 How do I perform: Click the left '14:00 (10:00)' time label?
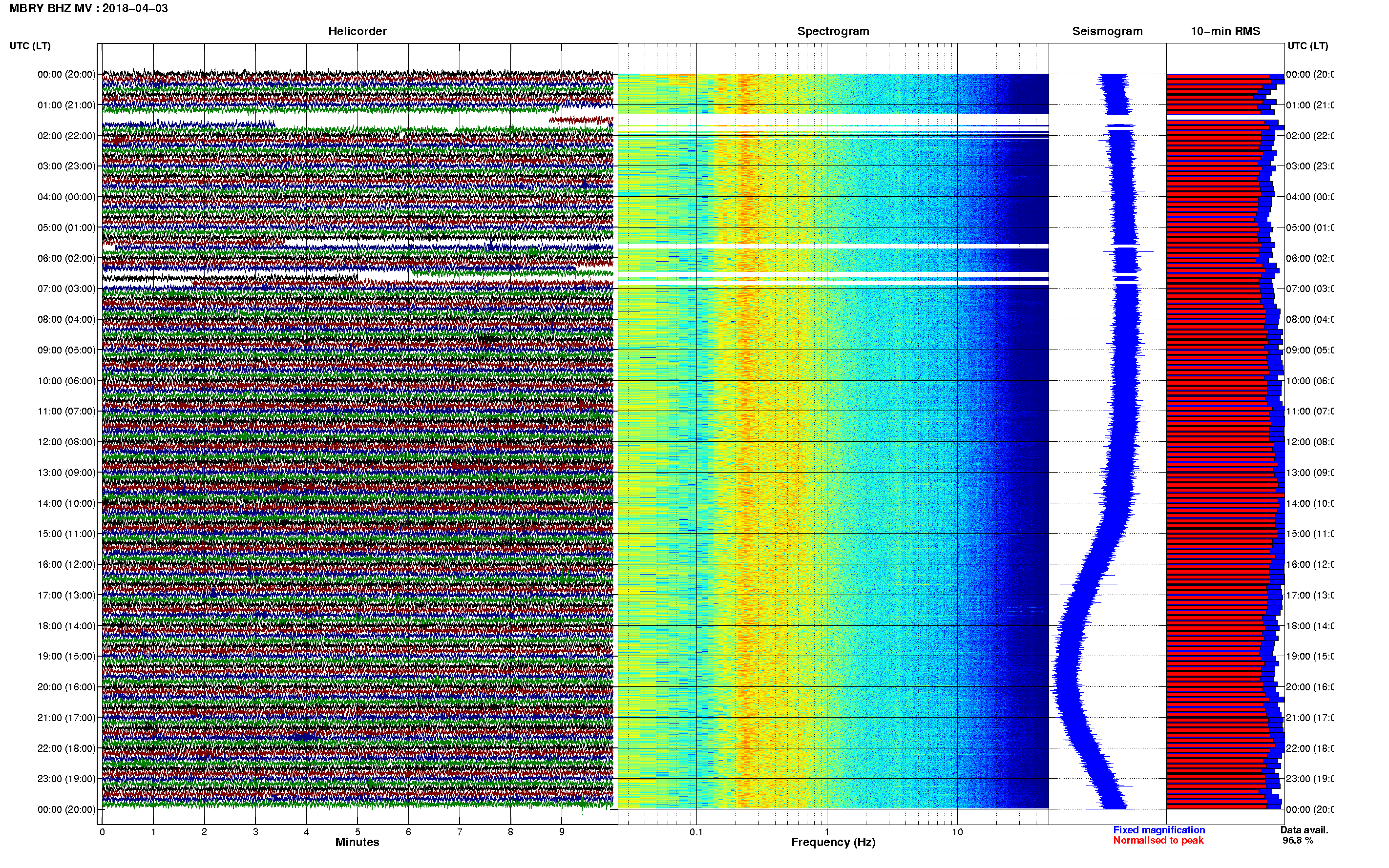[66, 503]
